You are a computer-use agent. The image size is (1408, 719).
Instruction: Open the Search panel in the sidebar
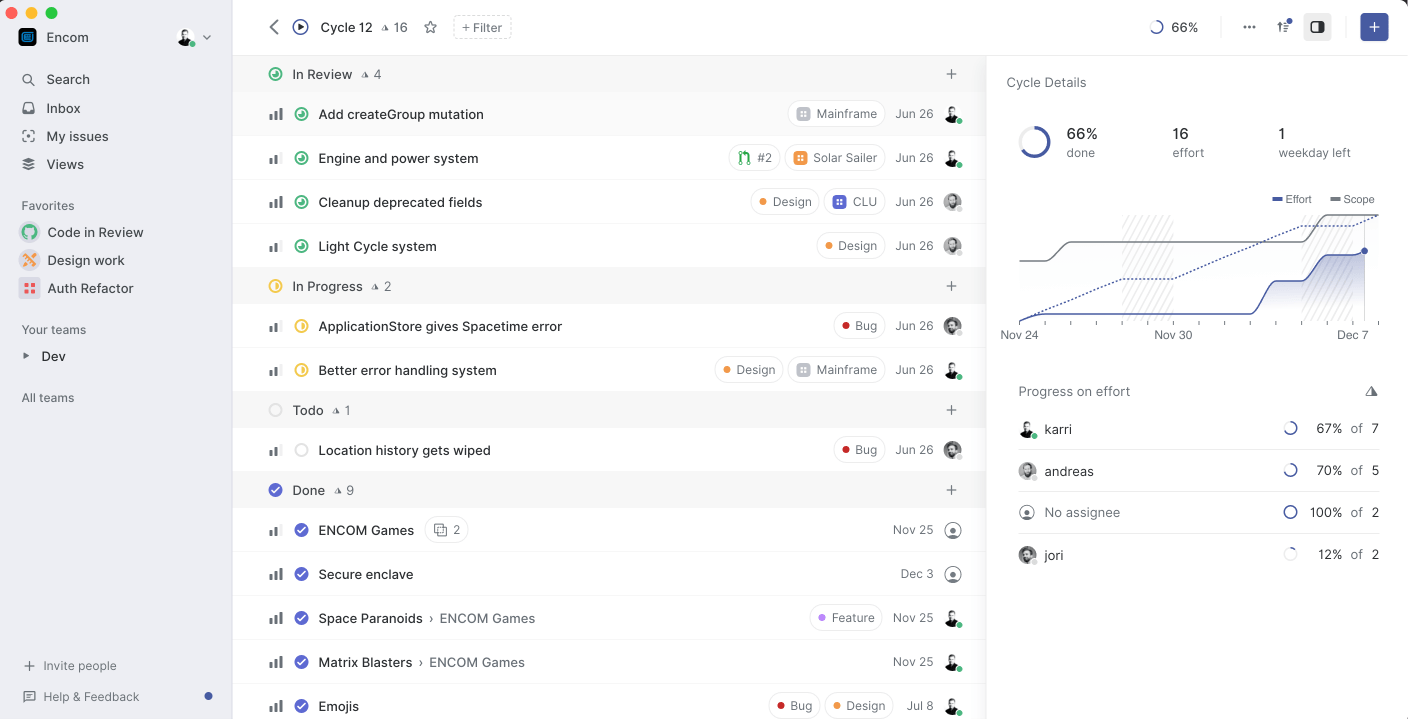click(68, 79)
